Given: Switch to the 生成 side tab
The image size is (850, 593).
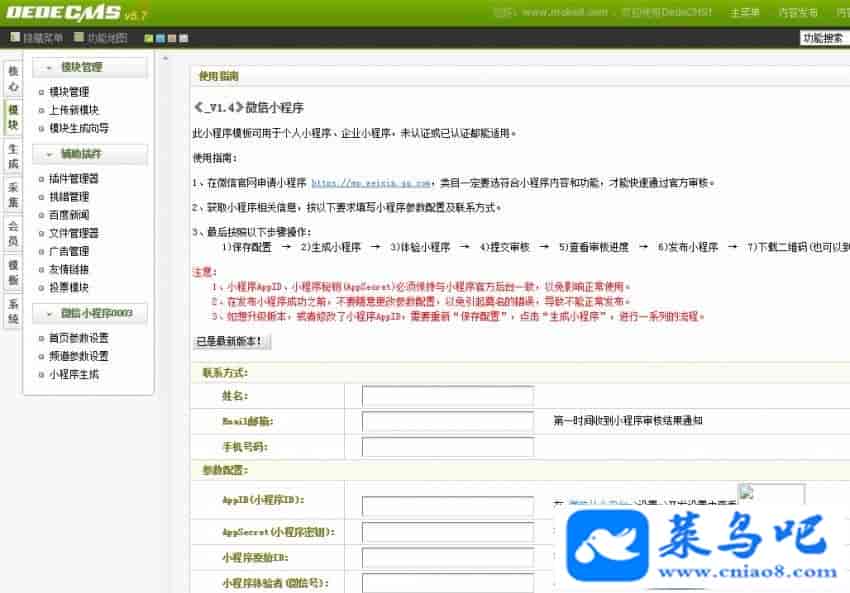Looking at the screenshot, I should (x=13, y=156).
